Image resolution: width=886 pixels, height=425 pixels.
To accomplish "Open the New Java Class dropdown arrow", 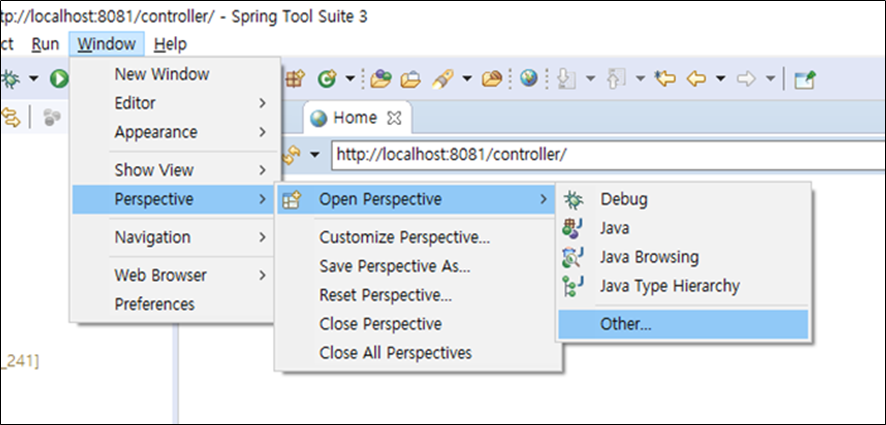I will pos(350,79).
